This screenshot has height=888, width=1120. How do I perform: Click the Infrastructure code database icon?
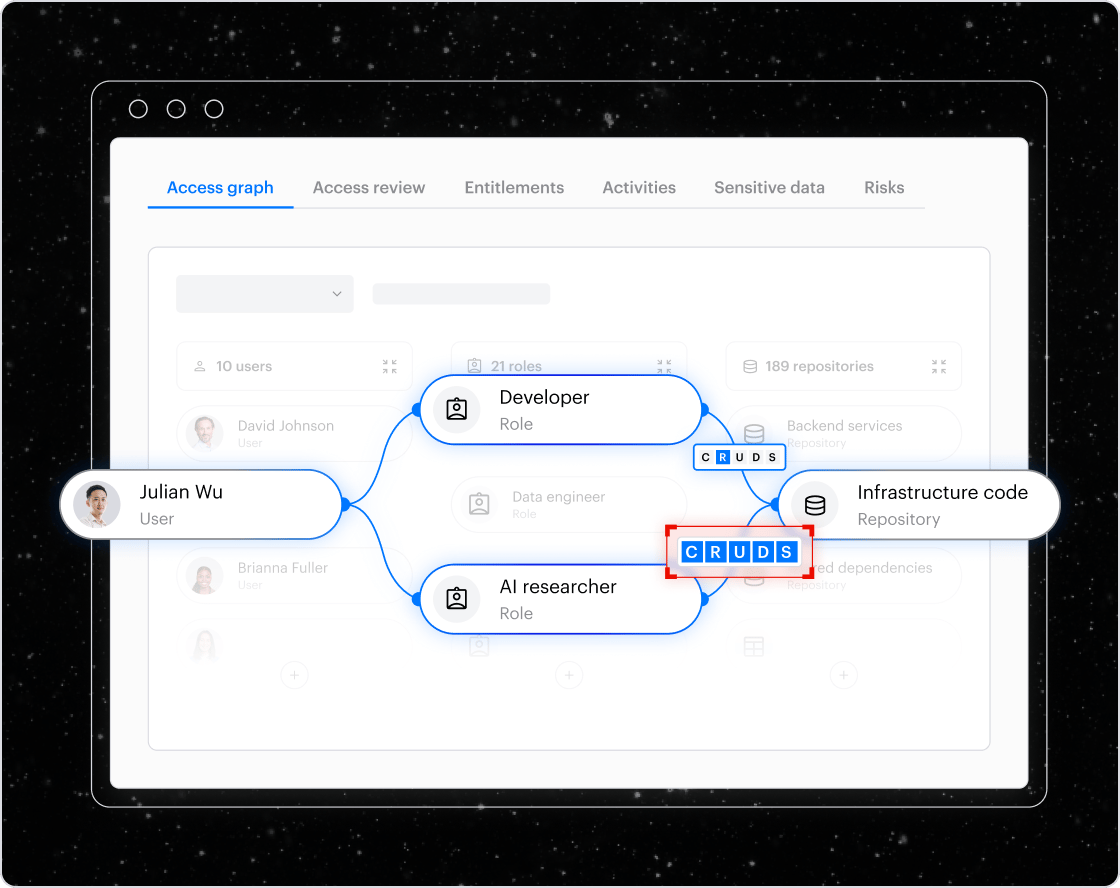815,505
